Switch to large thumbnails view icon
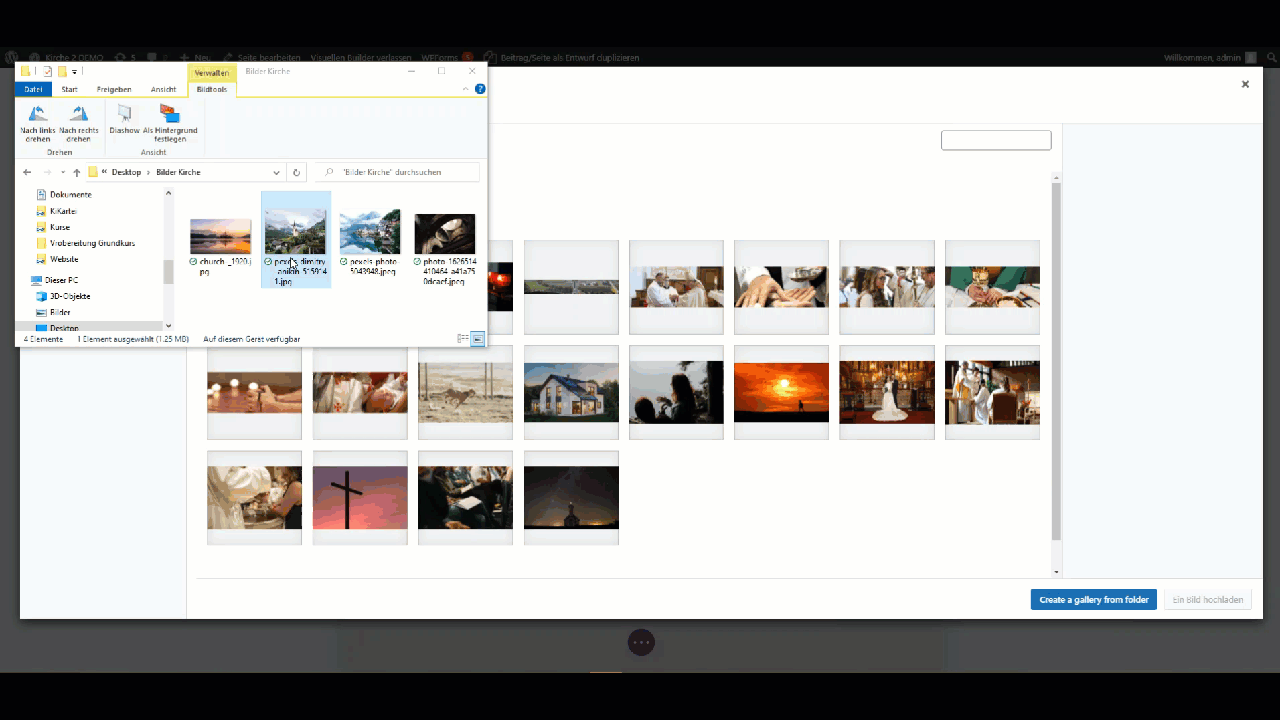The image size is (1280, 720). click(477, 339)
